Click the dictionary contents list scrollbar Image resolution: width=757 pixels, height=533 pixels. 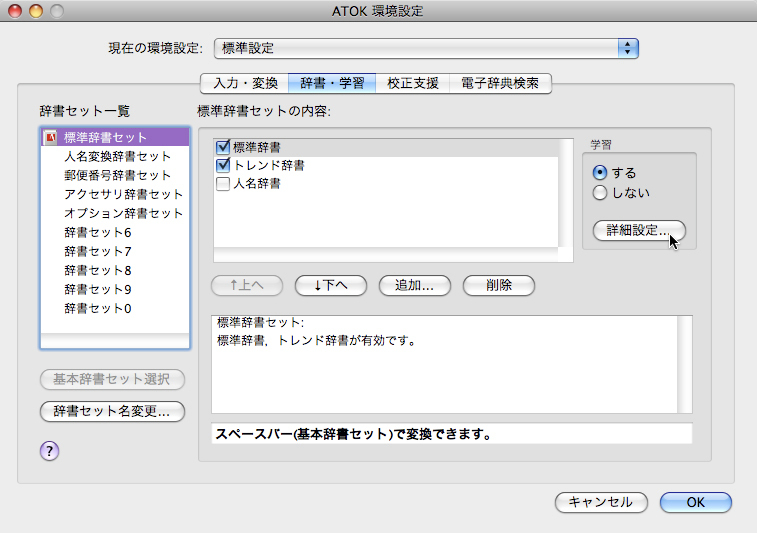click(x=565, y=193)
